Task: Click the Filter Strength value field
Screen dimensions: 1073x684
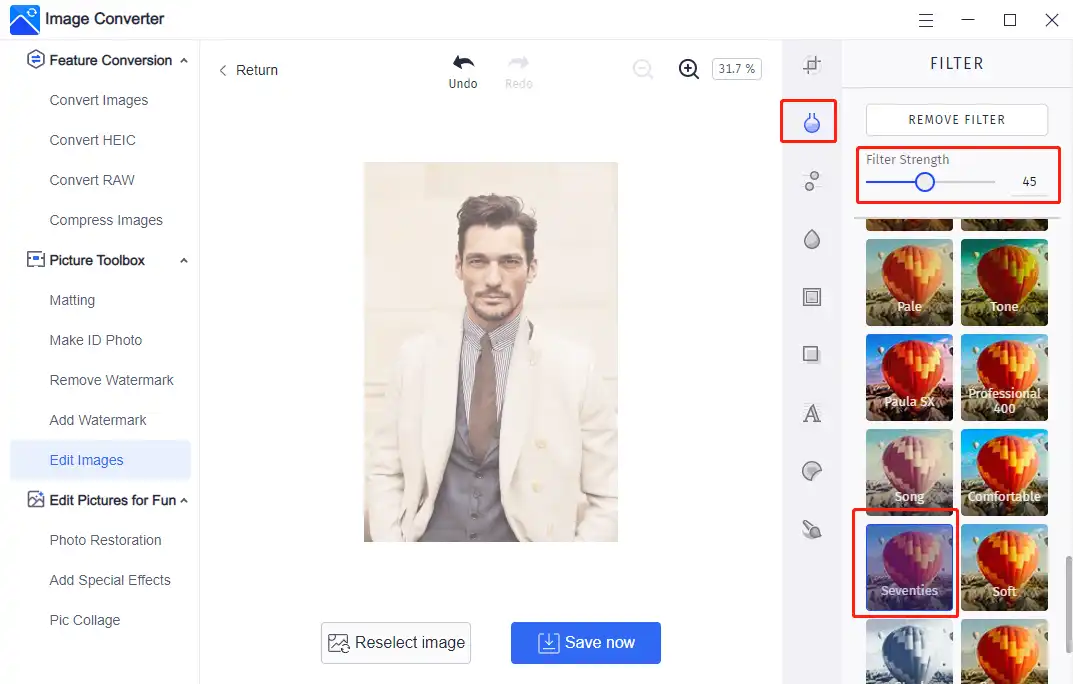Action: (x=1029, y=182)
